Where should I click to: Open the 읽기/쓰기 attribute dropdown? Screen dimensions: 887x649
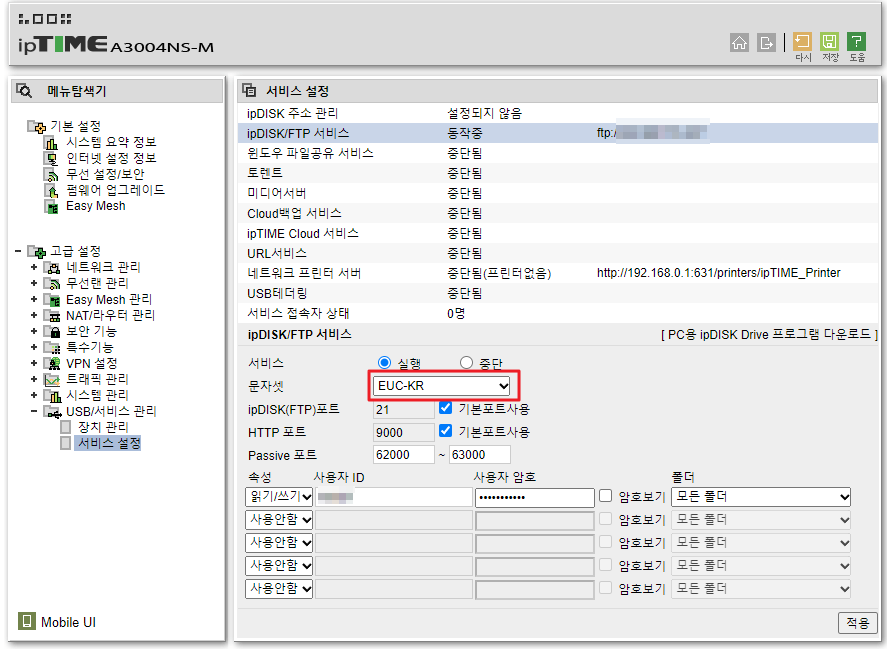(x=279, y=497)
